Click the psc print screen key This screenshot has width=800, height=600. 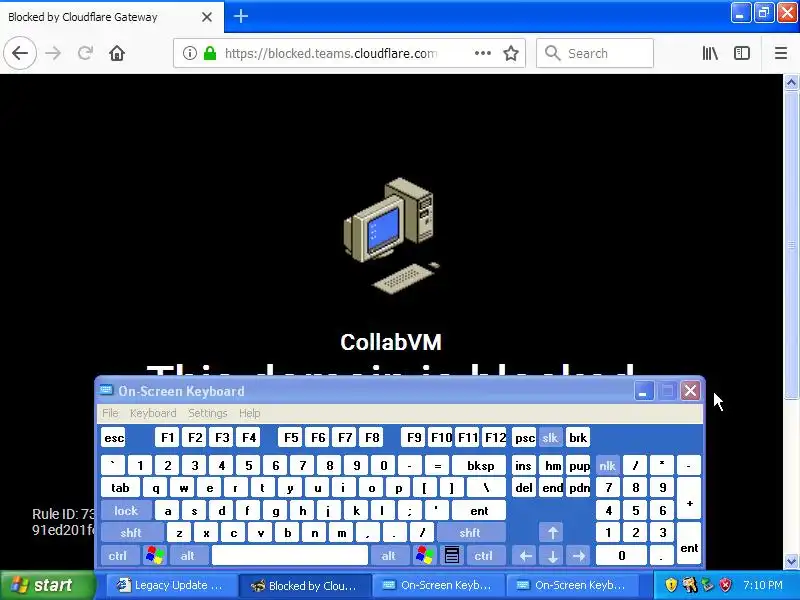click(x=524, y=438)
